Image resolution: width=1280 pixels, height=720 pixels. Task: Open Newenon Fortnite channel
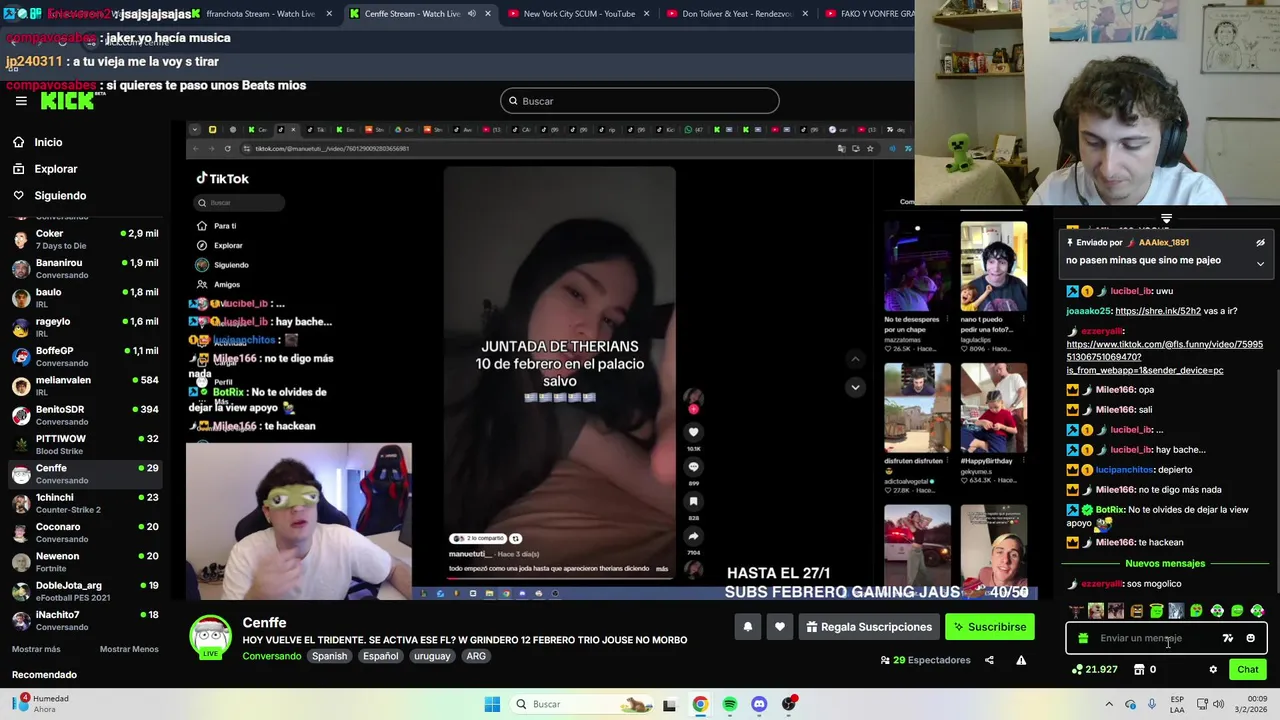pyautogui.click(x=85, y=562)
